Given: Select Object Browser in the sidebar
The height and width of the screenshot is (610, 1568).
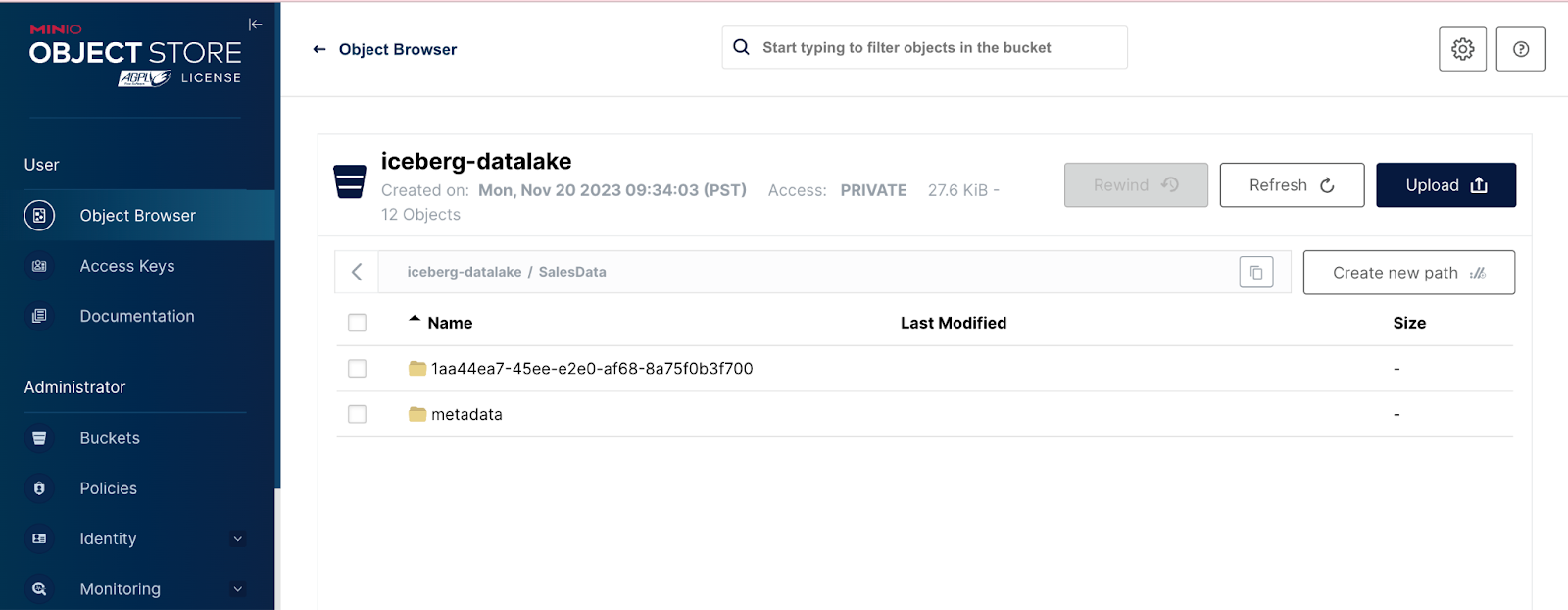Looking at the screenshot, I should coord(137,216).
